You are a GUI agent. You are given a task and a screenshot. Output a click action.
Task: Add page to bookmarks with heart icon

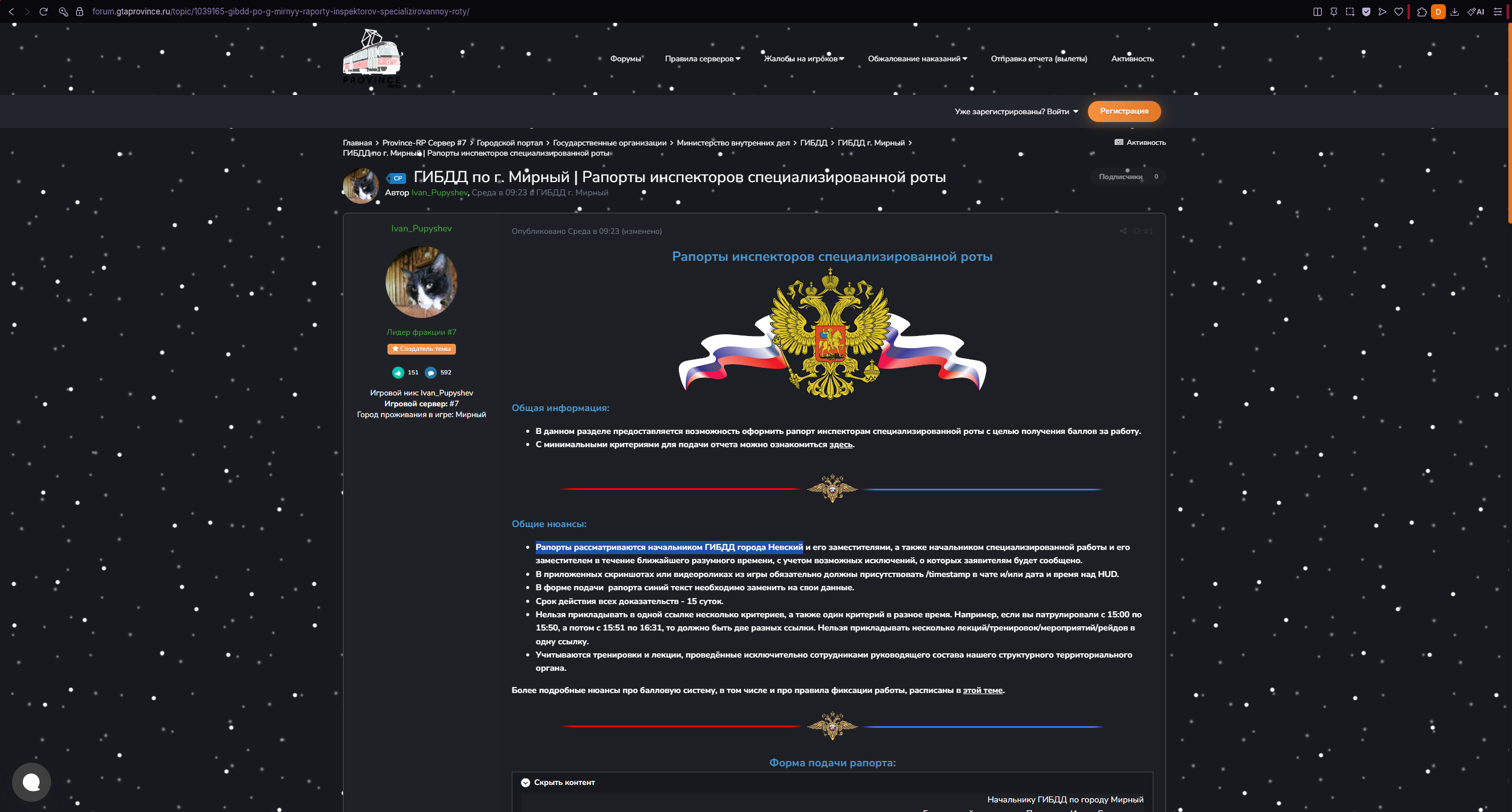[x=1398, y=11]
